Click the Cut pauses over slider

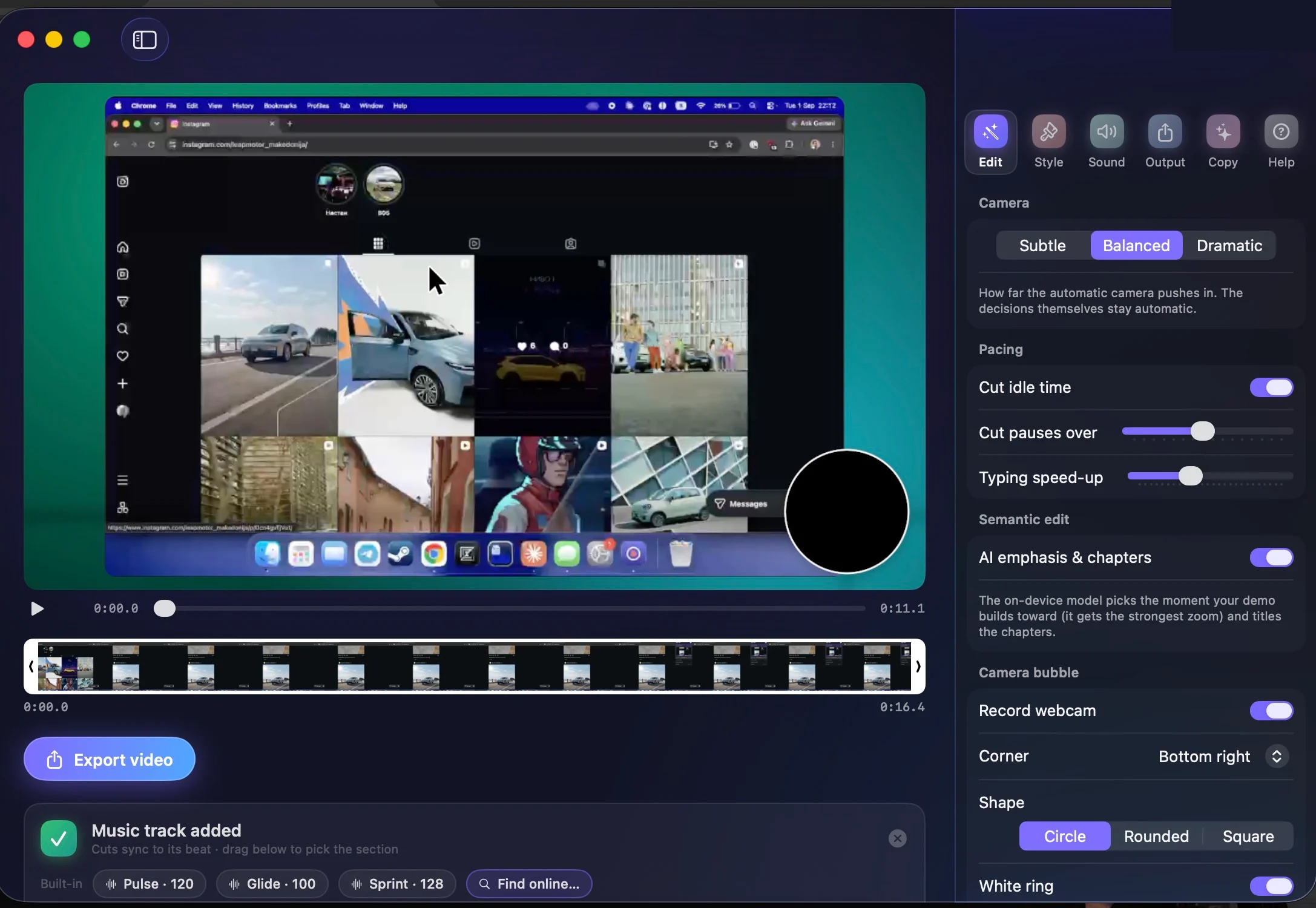(1207, 432)
